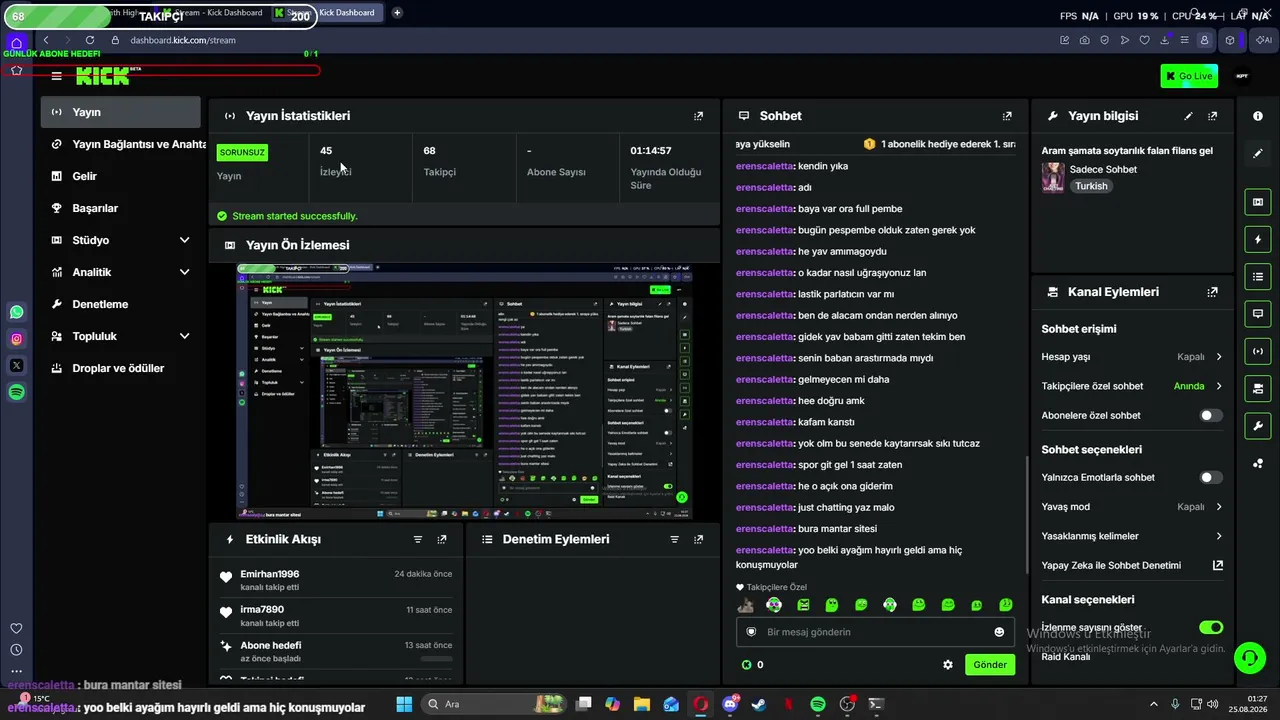Open the user avatar menu near Go Live
The height and width of the screenshot is (720, 1280).
click(1243, 76)
